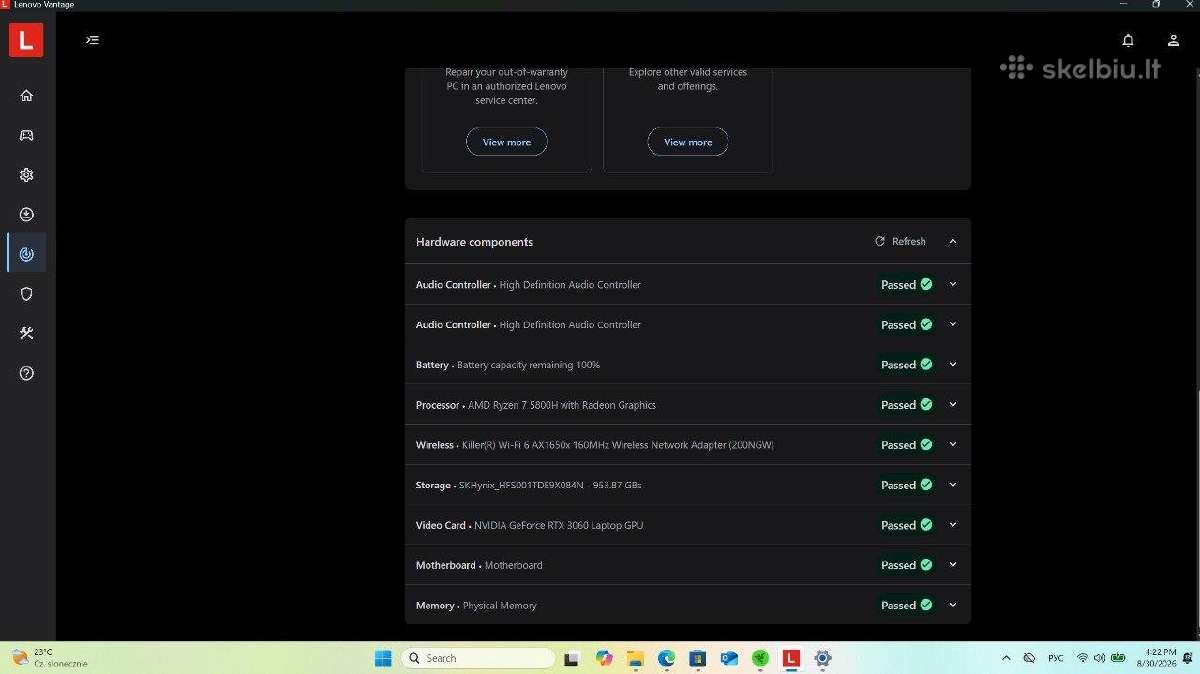1200x674 pixels.
Task: Click the Hardware components heading
Action: coord(475,242)
